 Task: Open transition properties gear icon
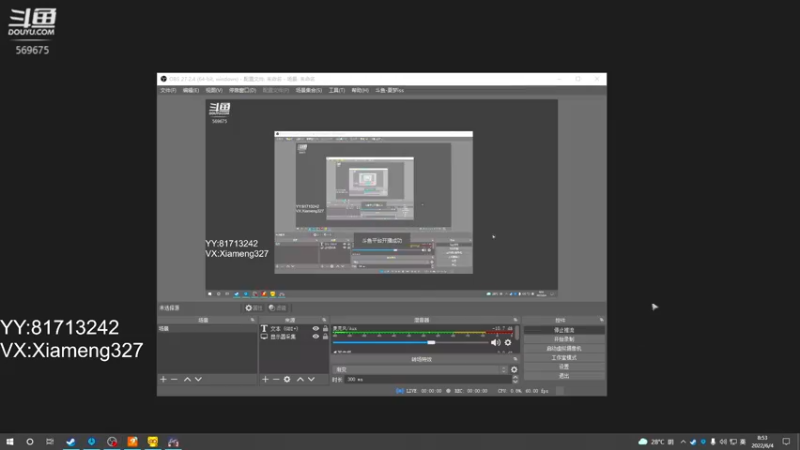click(x=514, y=369)
